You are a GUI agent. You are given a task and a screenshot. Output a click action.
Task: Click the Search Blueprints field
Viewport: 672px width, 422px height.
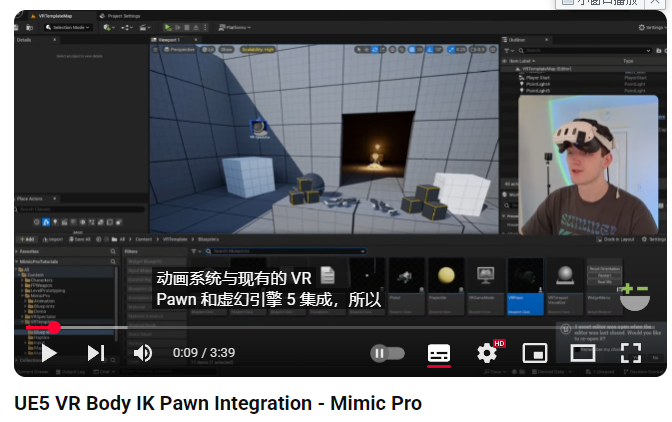[285, 251]
